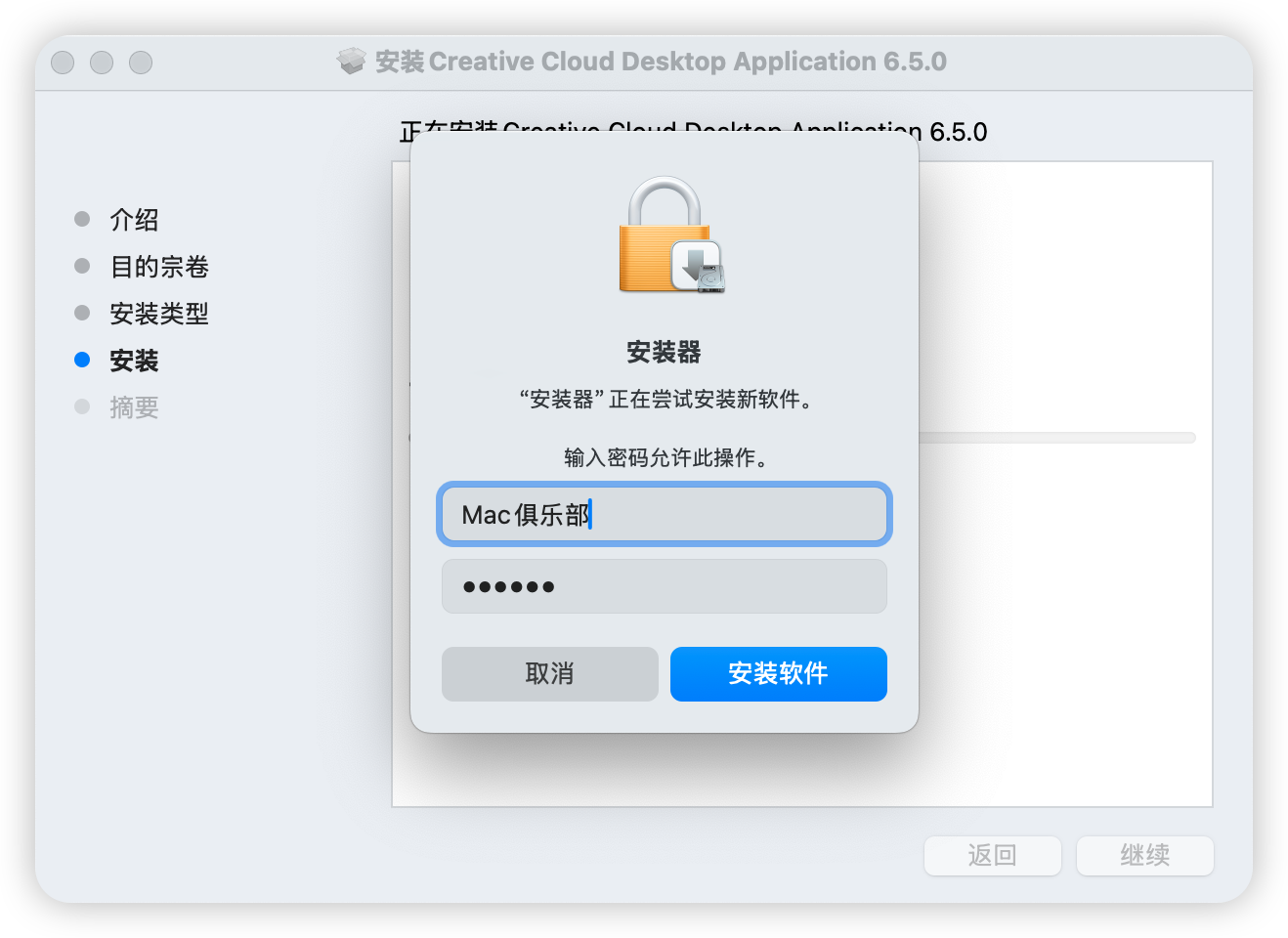Click the installation progress bar
The image size is (1288, 938).
point(1057,438)
